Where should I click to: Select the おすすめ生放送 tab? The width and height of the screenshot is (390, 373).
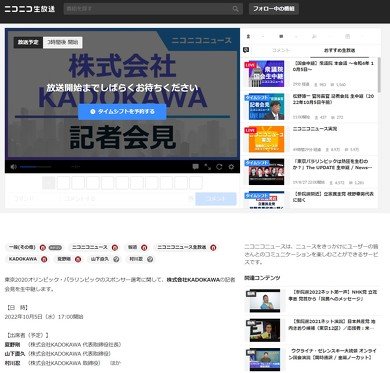pos(340,50)
